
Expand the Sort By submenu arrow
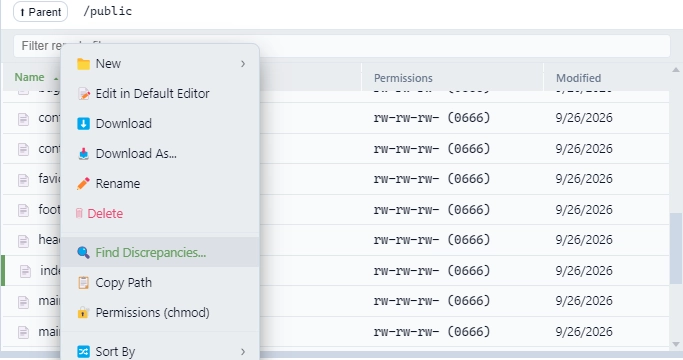243,351
